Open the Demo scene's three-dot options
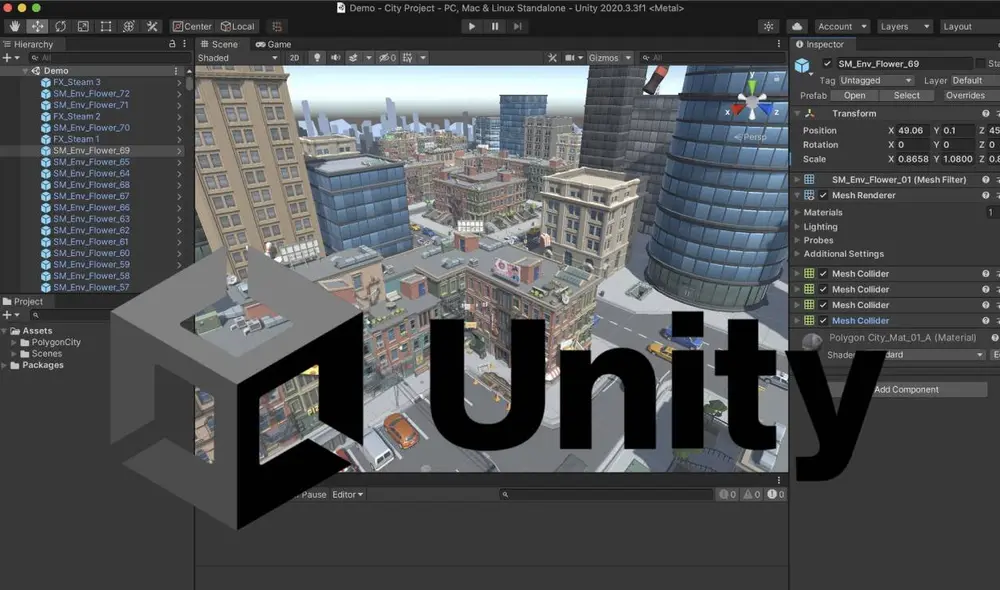This screenshot has width=1000, height=590. point(176,71)
